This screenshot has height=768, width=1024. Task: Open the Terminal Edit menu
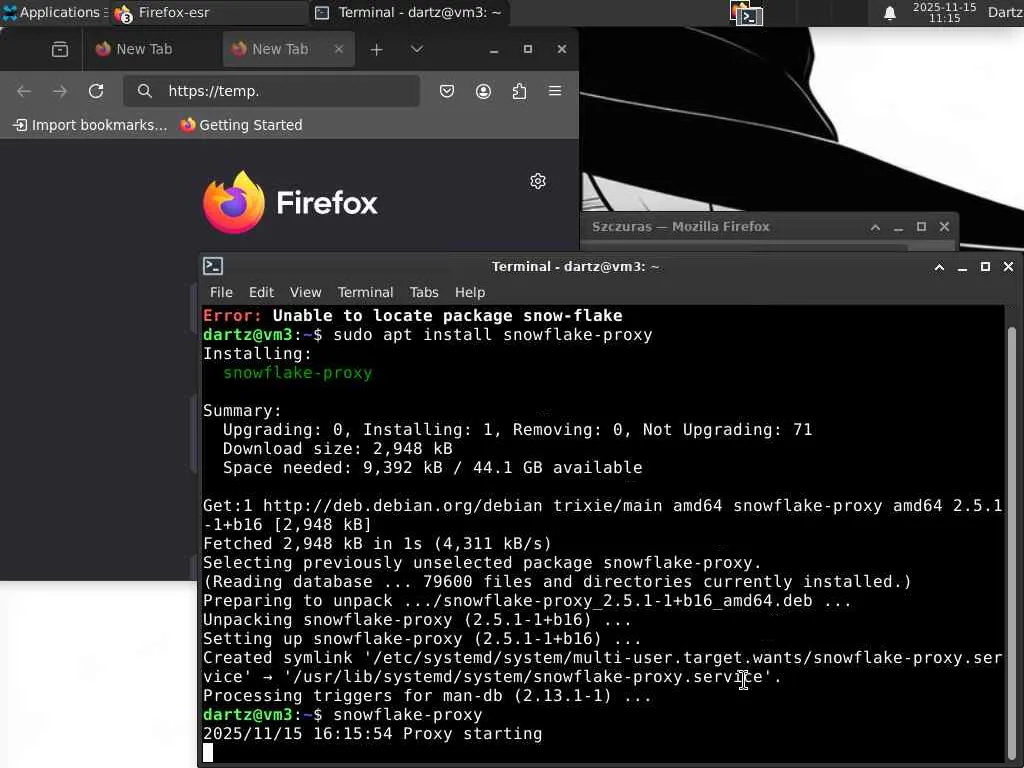(x=261, y=292)
